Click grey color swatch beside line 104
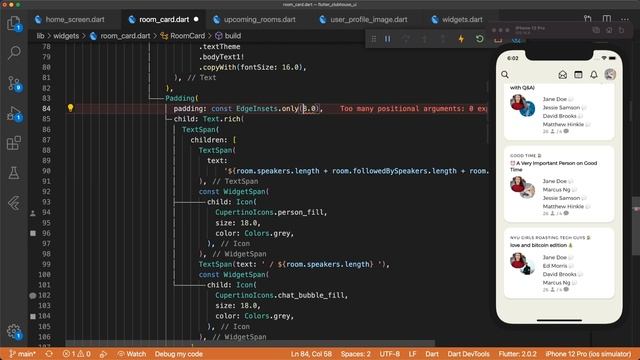Screen dimensions: 640x360 click(33, 316)
